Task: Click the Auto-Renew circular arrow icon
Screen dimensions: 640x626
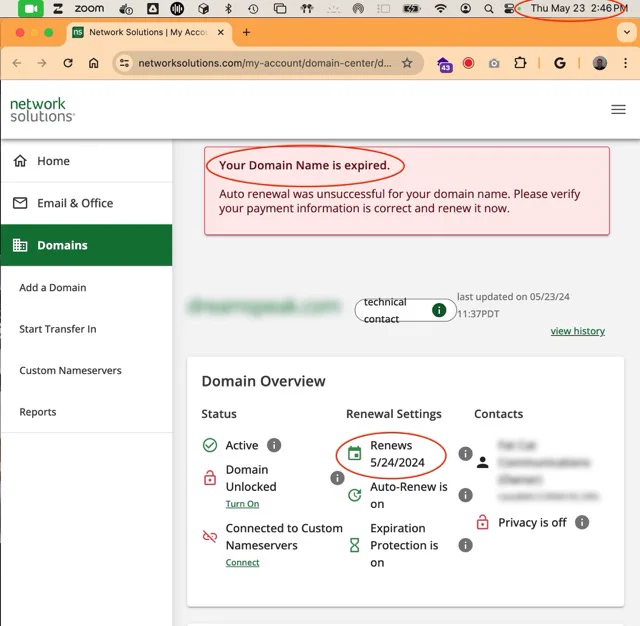Action: pyautogui.click(x=354, y=495)
